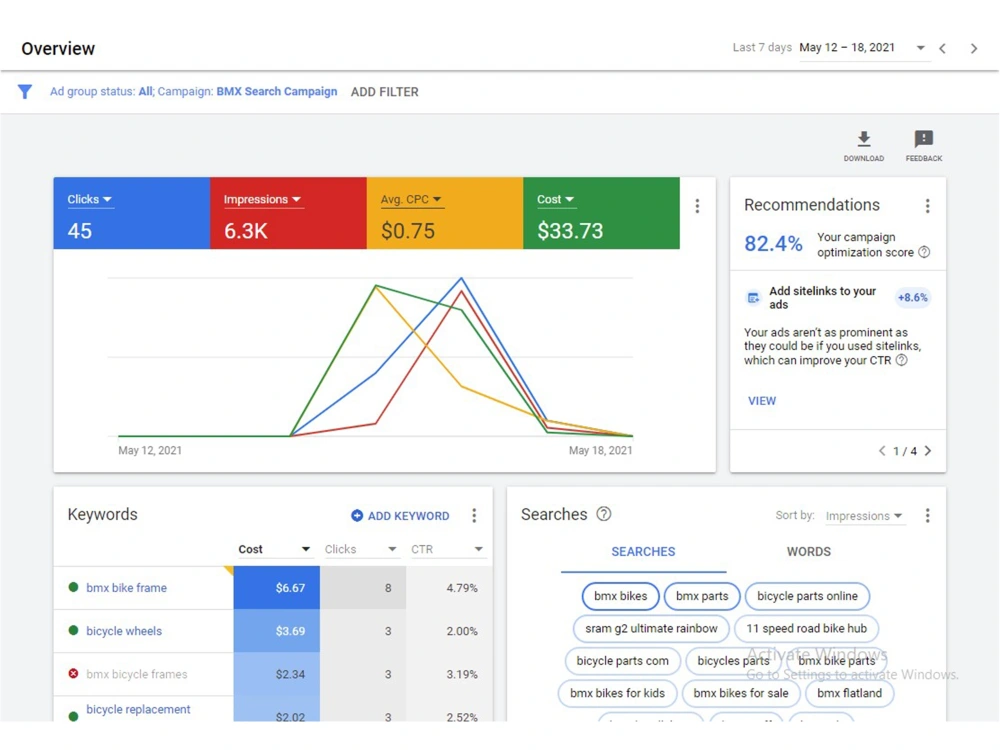Select bicycle parts com chip
Screen dimensions: 1000x750
[622, 661]
